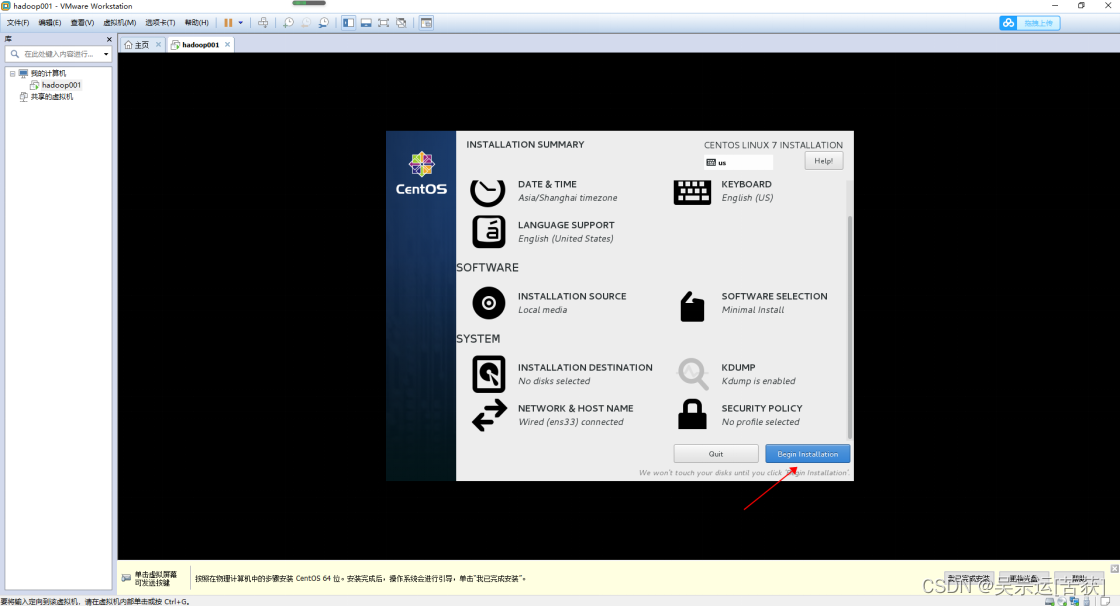Viewport: 1120px width, 606px height.
Task: Click the 'Minimal Install' text
Action: [x=753, y=309]
